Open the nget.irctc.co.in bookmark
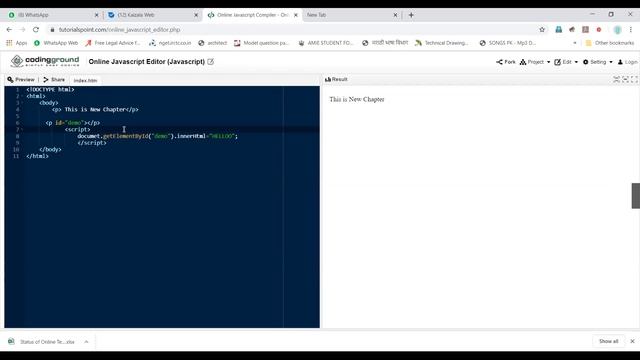Screen dimensions: 640x360 coord(170,43)
